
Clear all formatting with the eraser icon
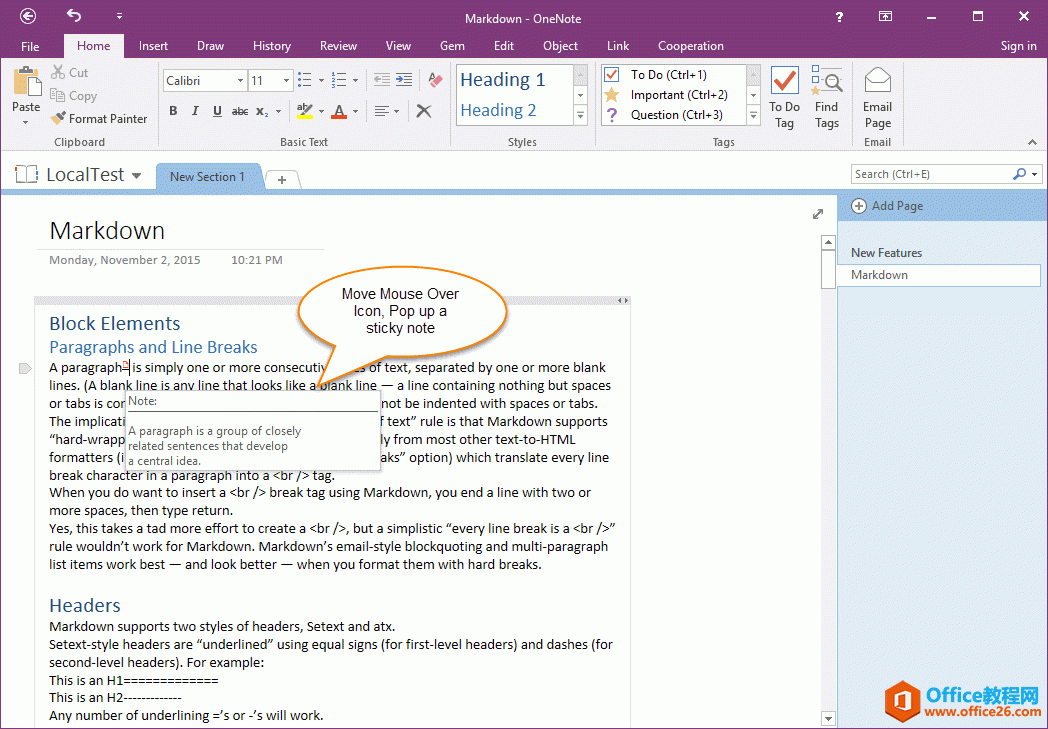[x=434, y=80]
